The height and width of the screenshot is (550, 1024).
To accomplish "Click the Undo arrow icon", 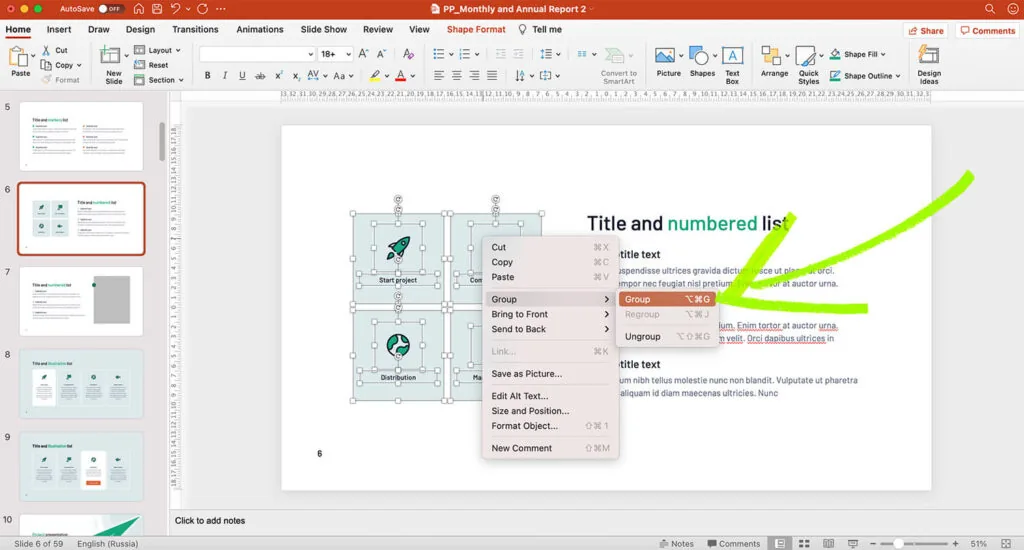I will click(x=175, y=9).
